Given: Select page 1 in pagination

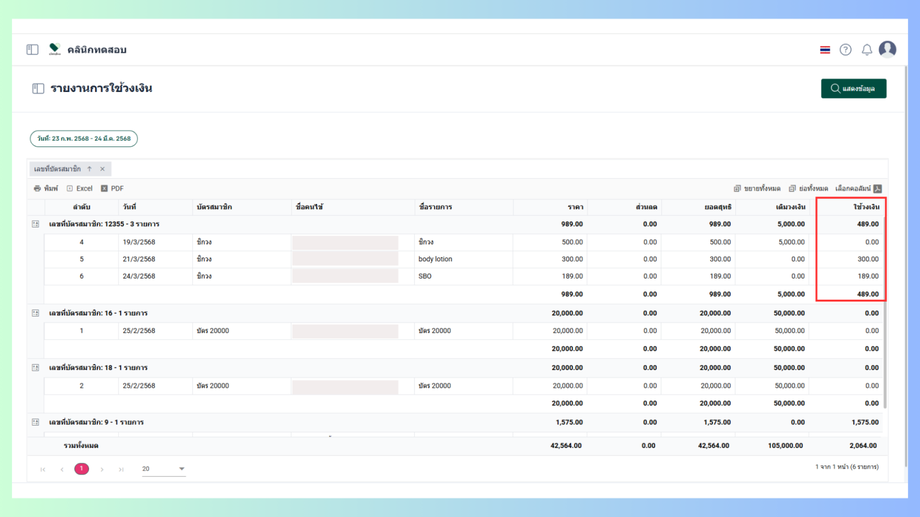Looking at the screenshot, I should click(x=82, y=469).
